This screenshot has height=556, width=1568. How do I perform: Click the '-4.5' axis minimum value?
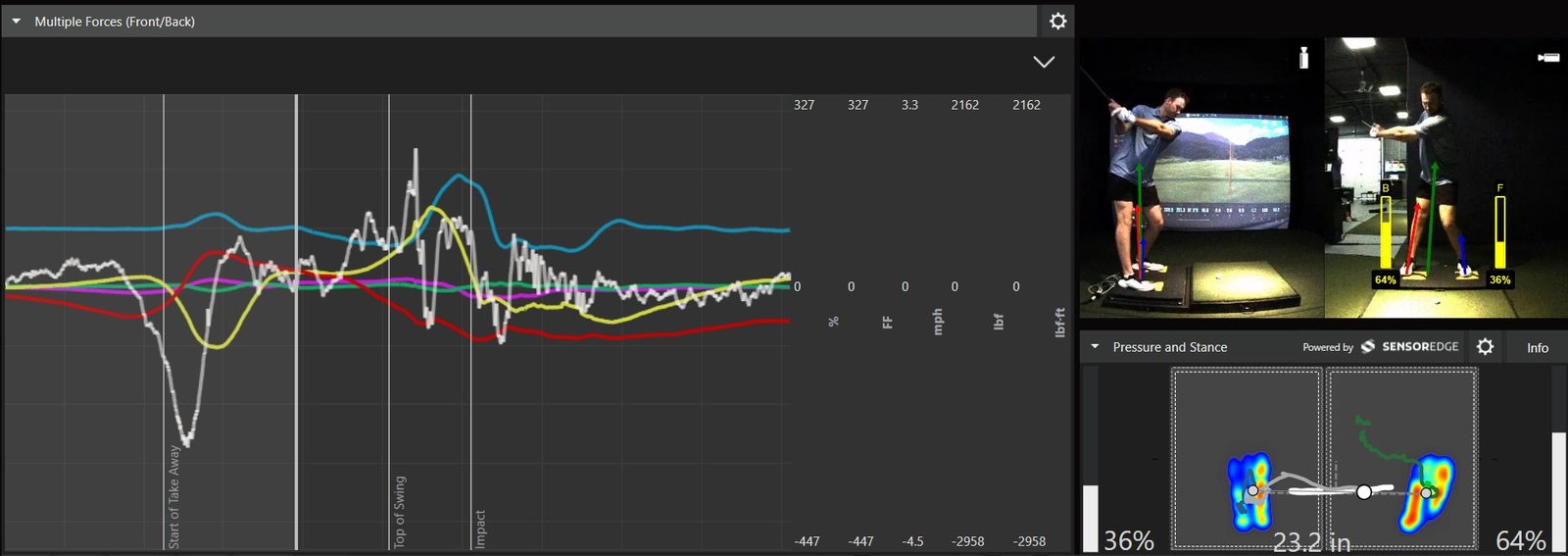pos(912,541)
